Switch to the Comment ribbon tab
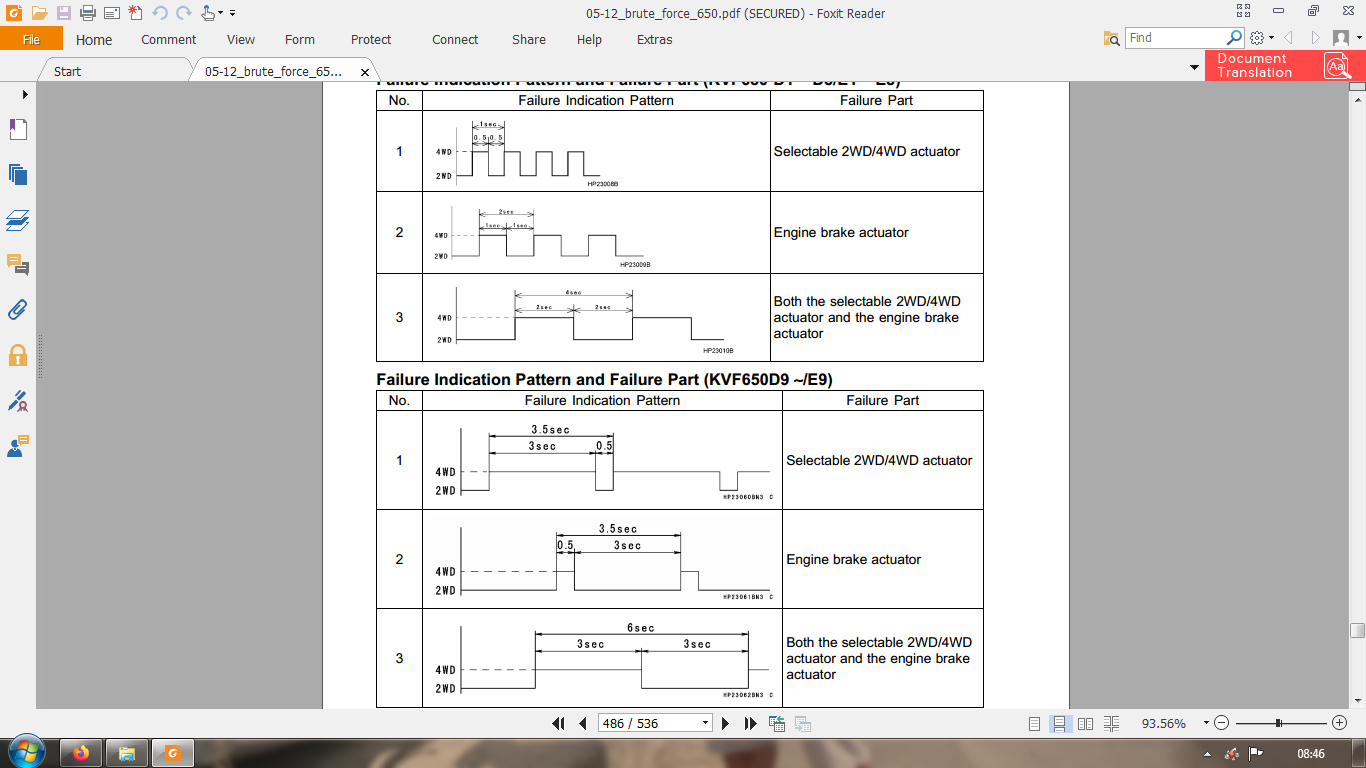 coord(168,40)
